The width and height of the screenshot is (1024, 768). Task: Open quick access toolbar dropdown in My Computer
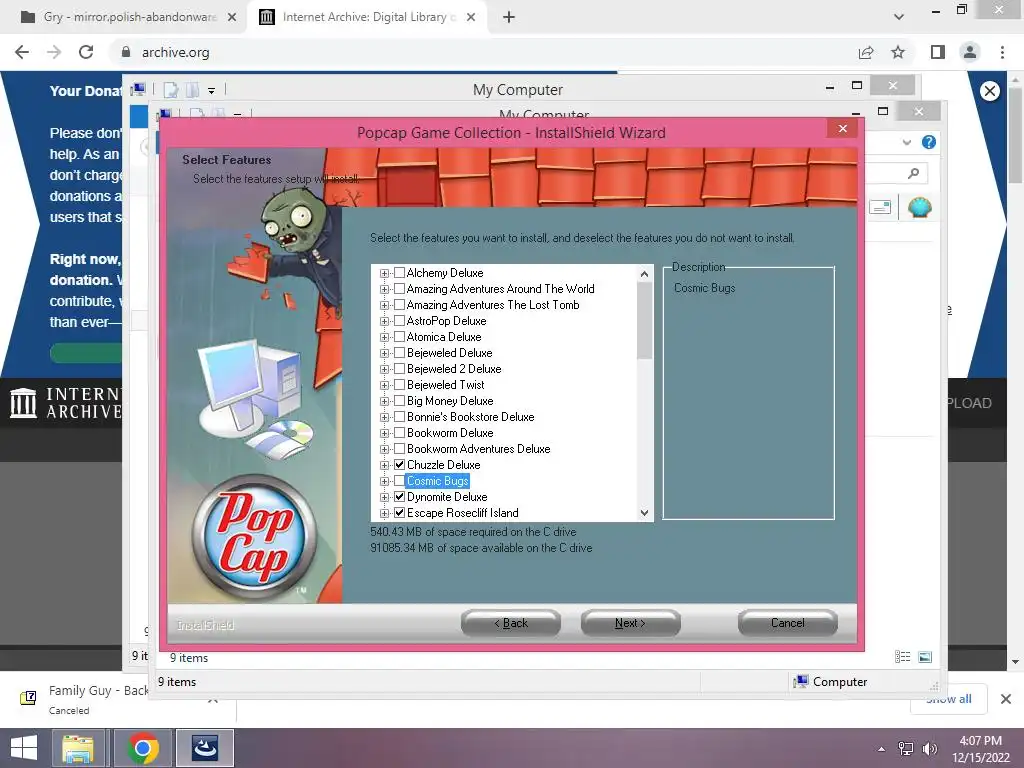pyautogui.click(x=212, y=91)
